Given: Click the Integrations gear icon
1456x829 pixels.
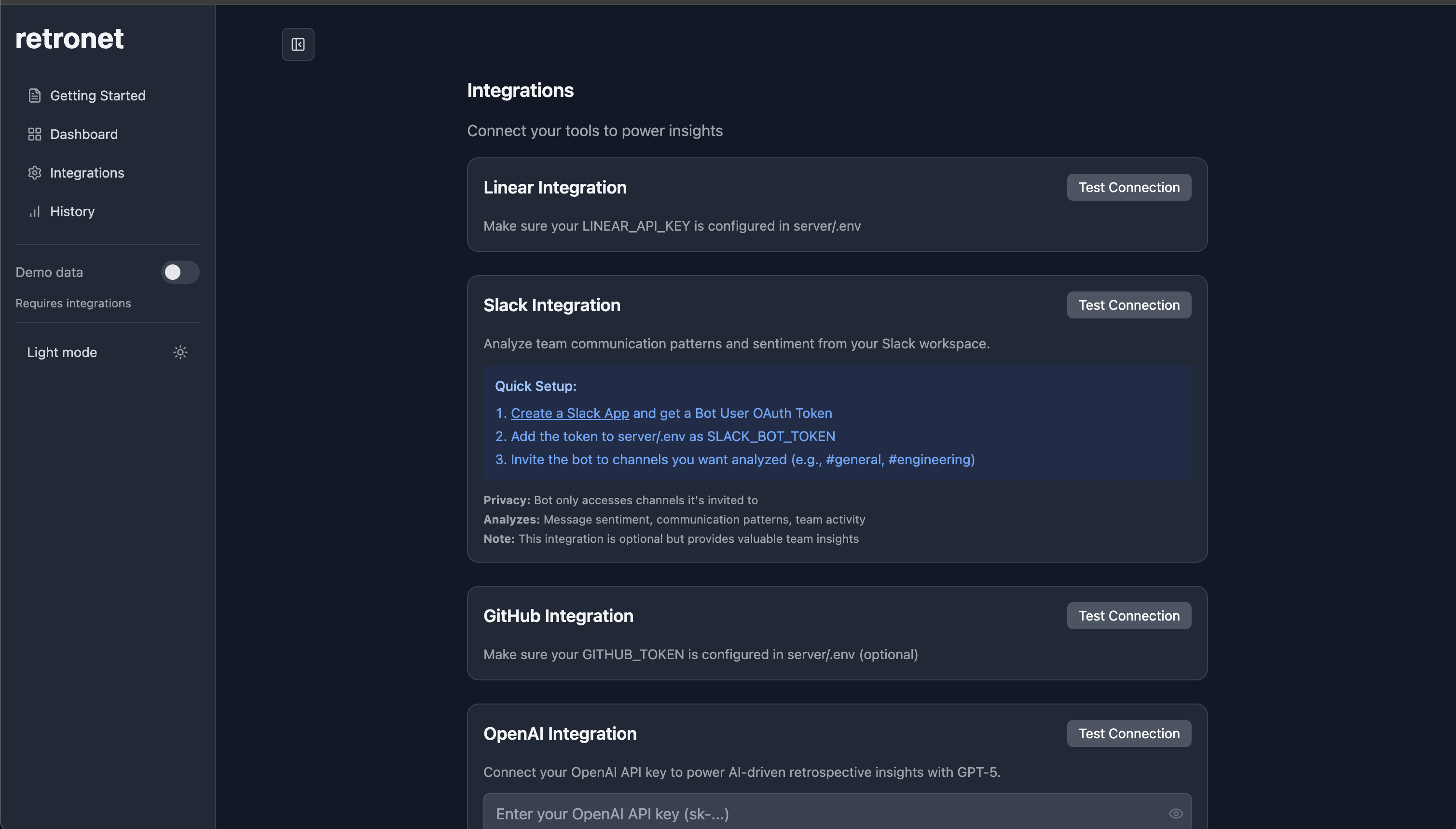Looking at the screenshot, I should point(35,173).
